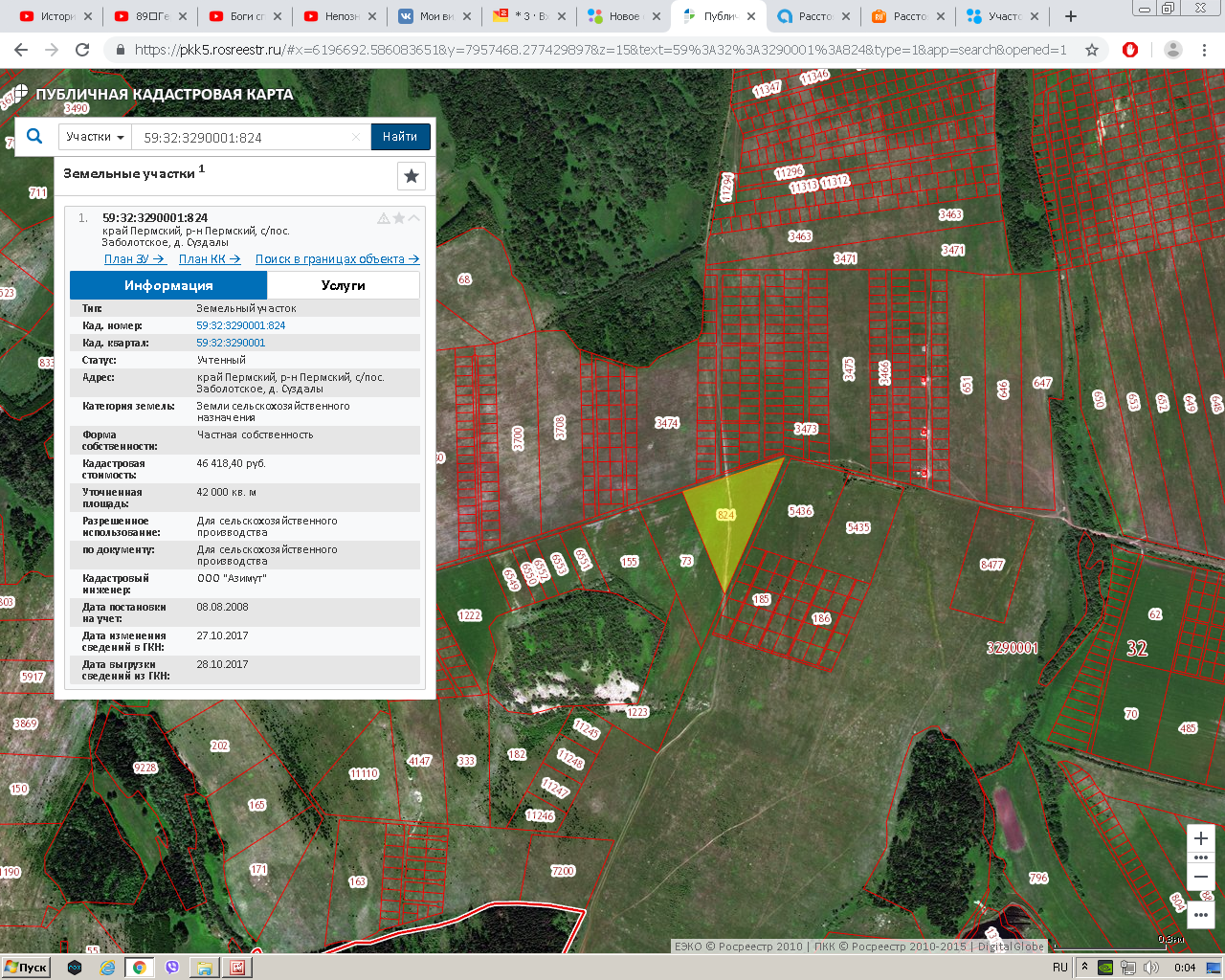Switch to the Услуги tab

tap(343, 285)
